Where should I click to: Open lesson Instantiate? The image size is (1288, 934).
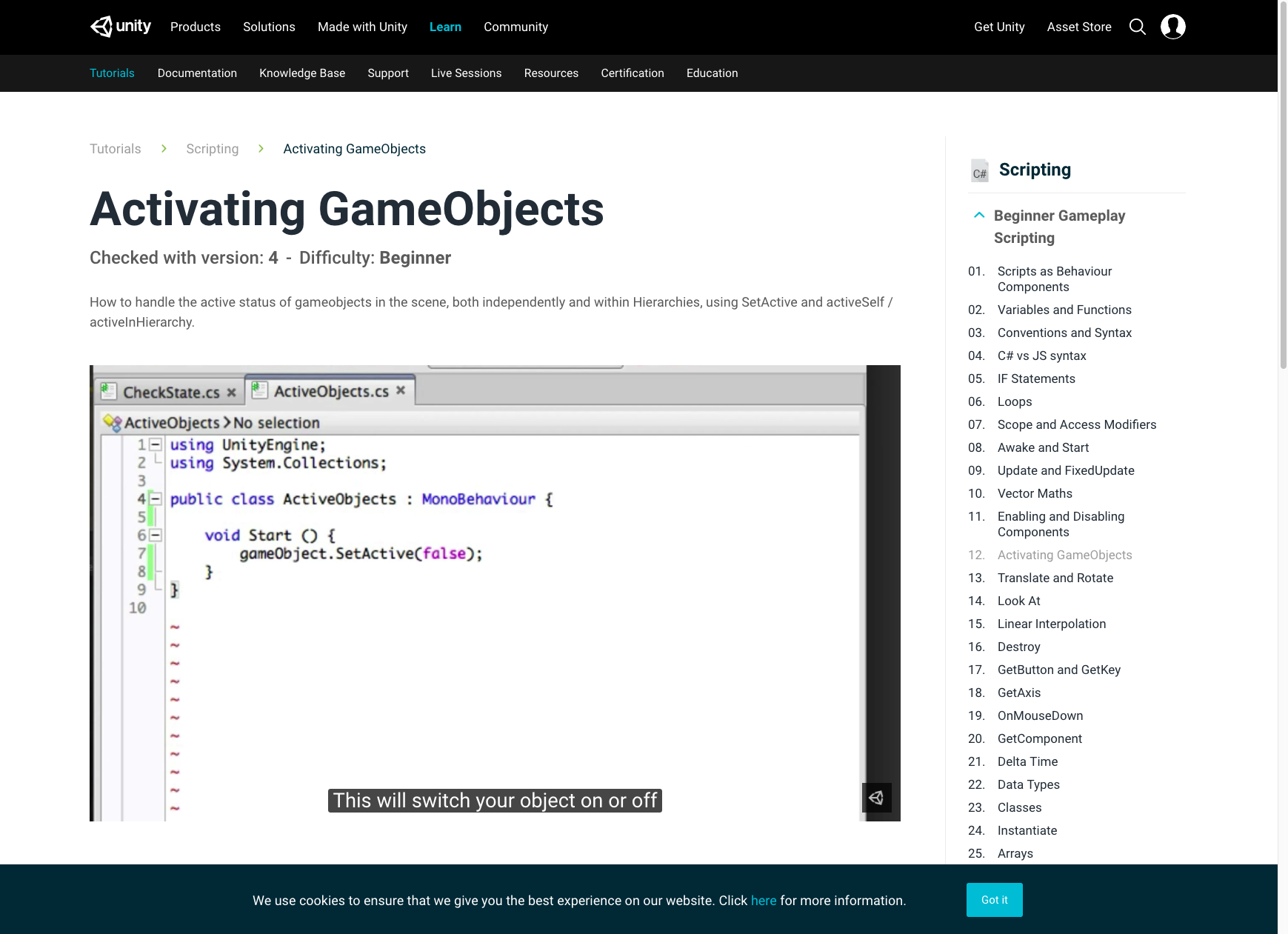pyautogui.click(x=1027, y=830)
